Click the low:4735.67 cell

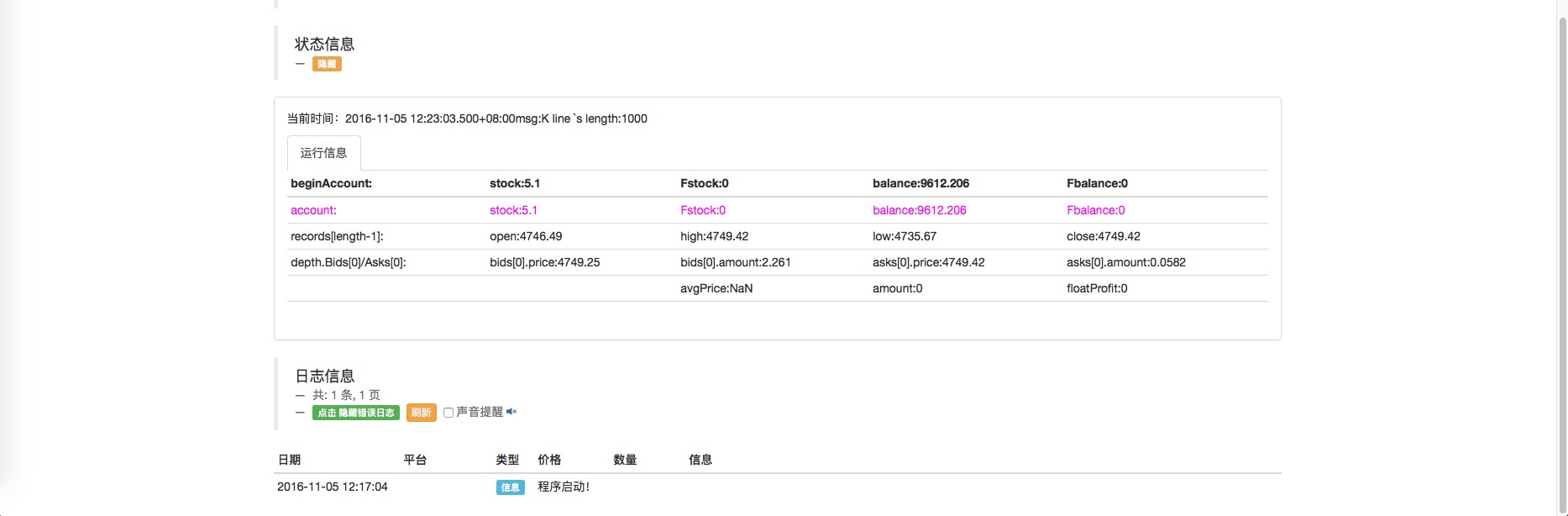(905, 236)
